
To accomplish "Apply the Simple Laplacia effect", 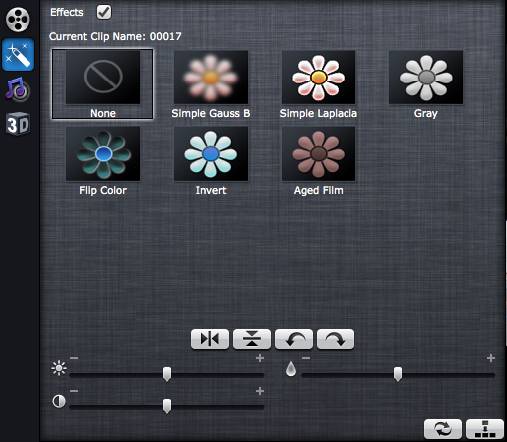I will (318, 84).
